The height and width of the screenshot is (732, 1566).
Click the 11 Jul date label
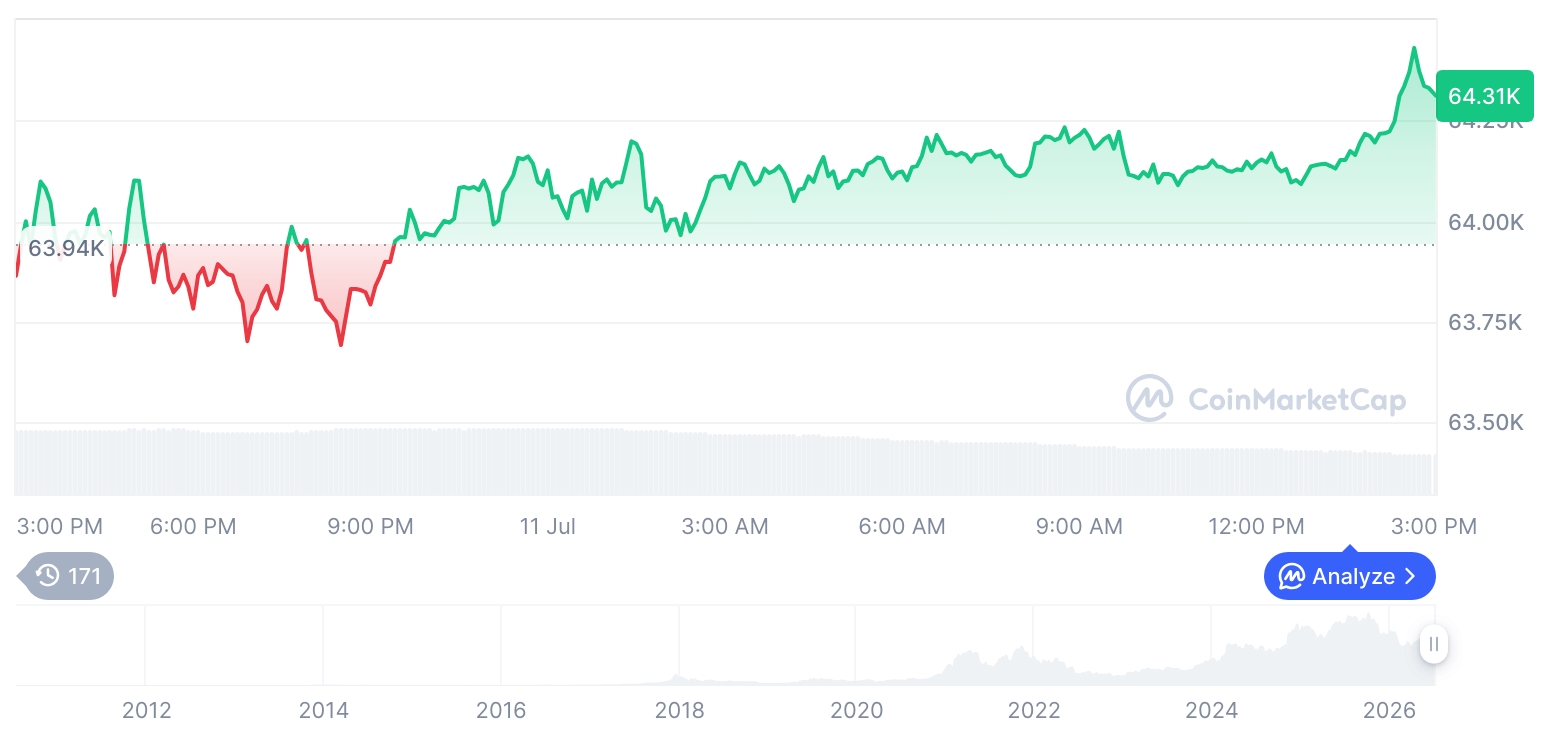point(547,526)
